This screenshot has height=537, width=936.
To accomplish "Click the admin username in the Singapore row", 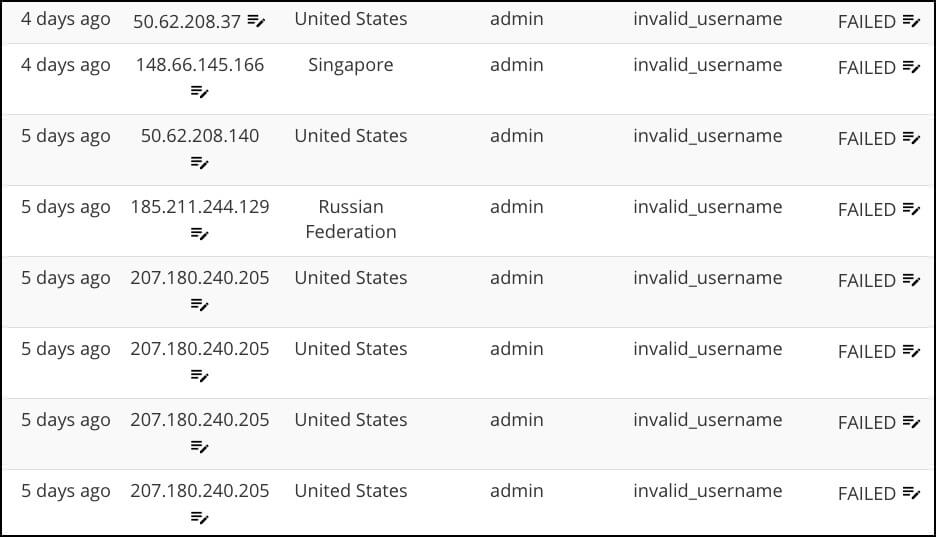I will [x=517, y=65].
